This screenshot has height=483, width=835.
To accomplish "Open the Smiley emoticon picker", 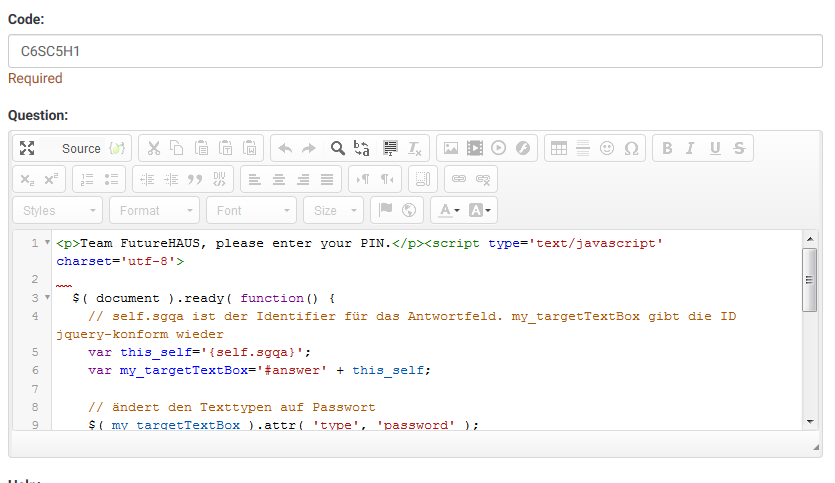I will click(607, 148).
